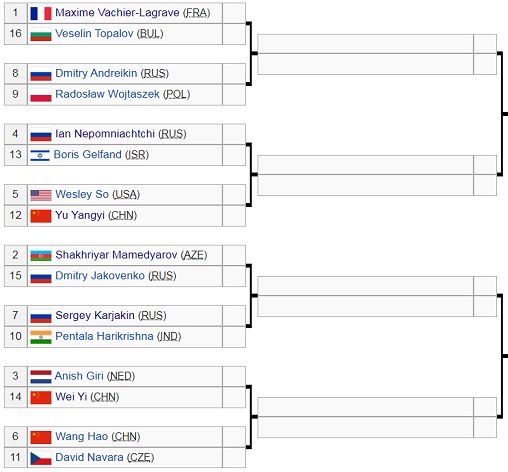Click the French flag icon beside Vachier-Lagrave

click(x=41, y=14)
